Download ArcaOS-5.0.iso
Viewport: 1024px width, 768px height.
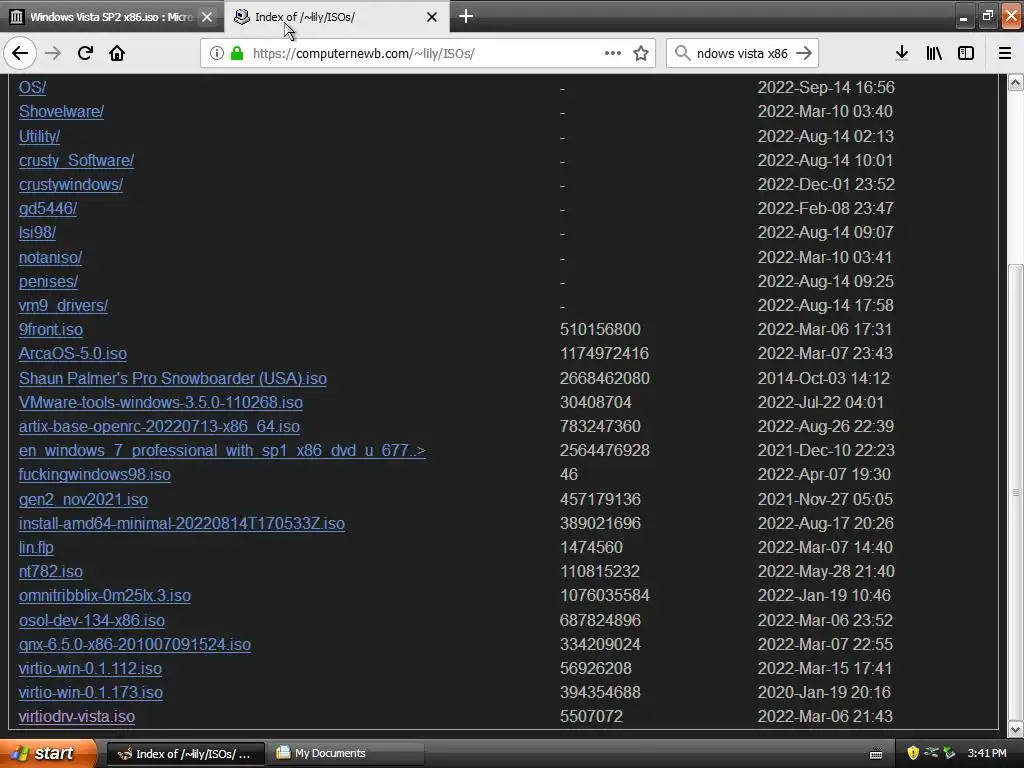[72, 354]
